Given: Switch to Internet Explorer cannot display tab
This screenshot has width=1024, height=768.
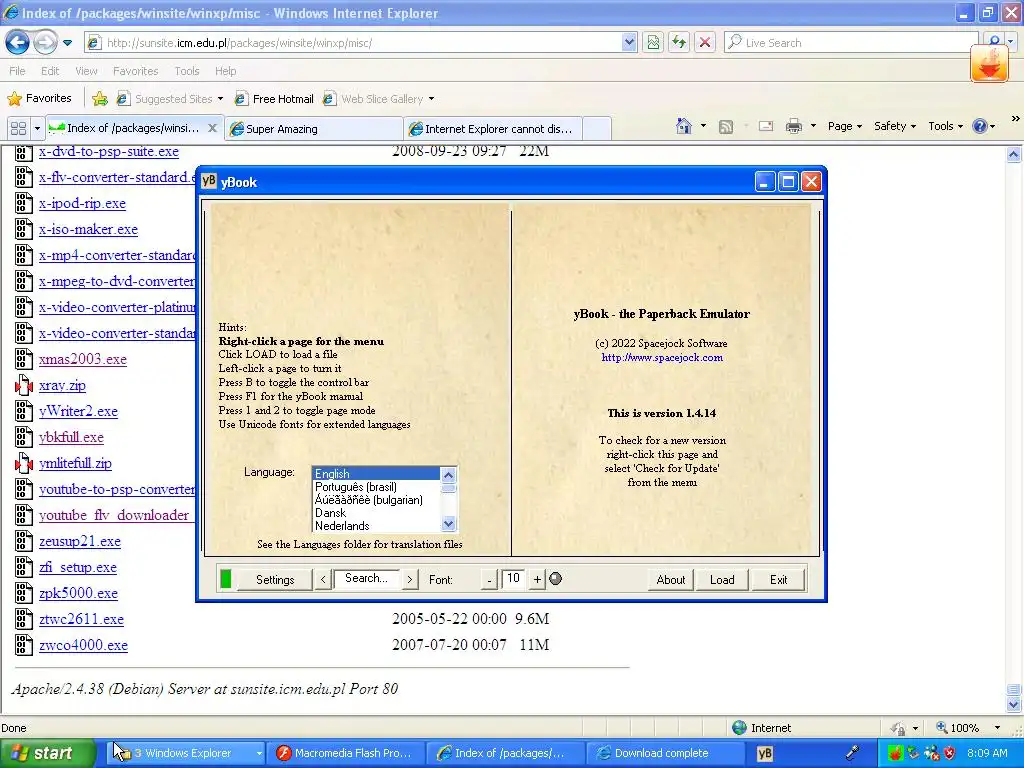Looking at the screenshot, I should click(492, 129).
